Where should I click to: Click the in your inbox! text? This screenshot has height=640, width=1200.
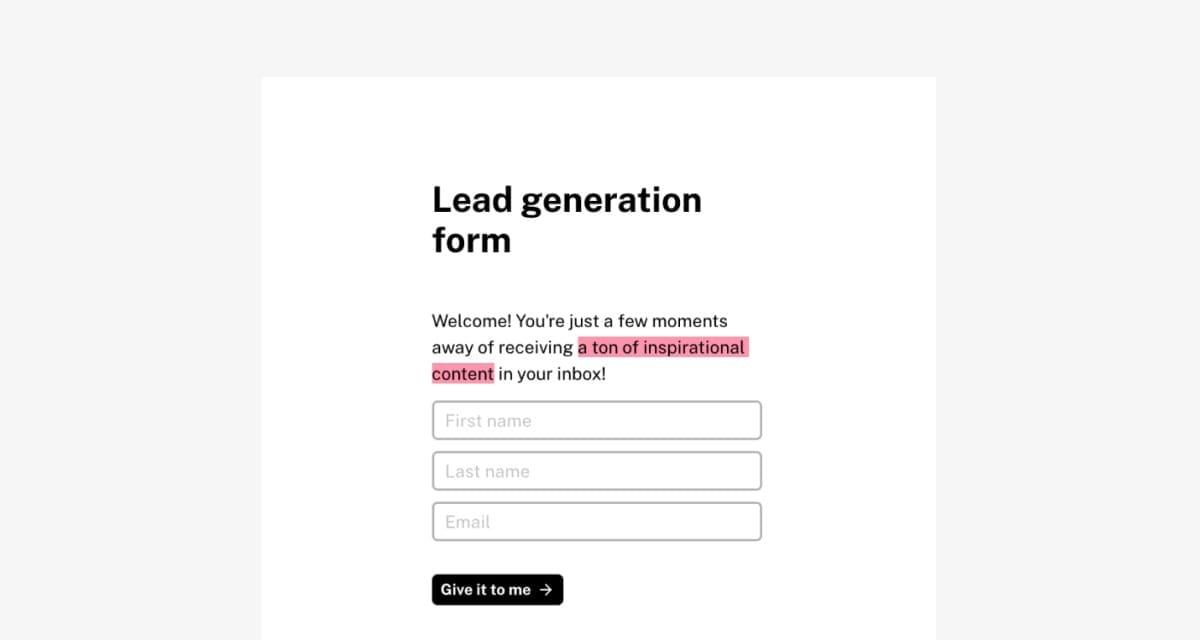coord(552,374)
